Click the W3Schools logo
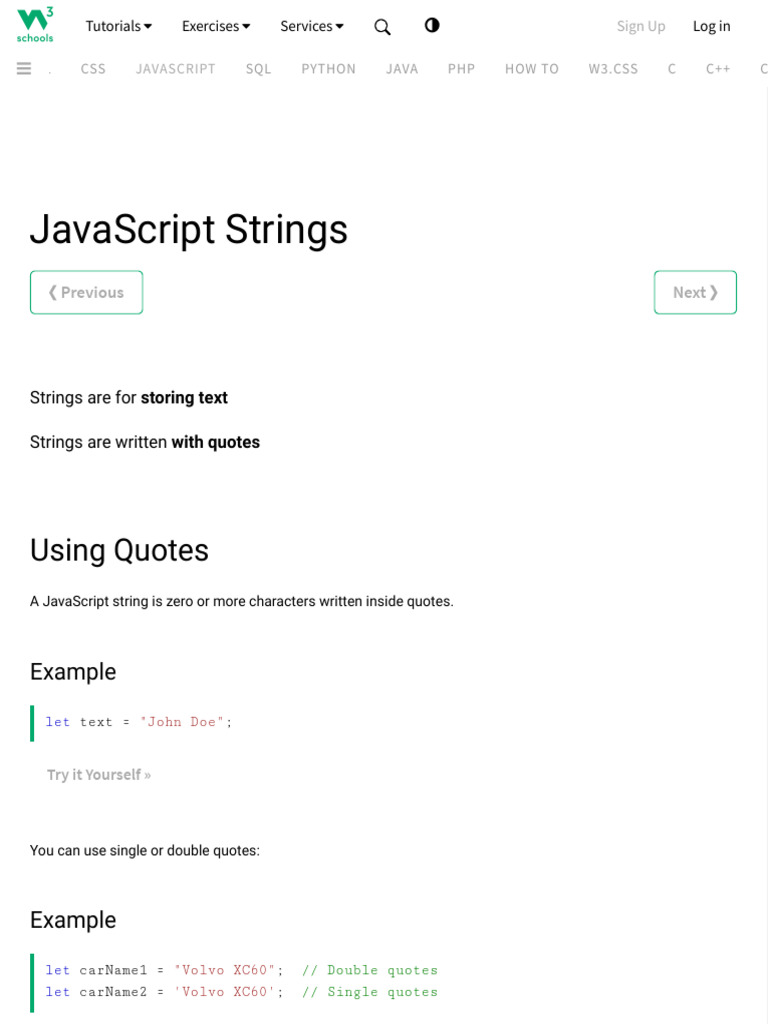 click(35, 25)
